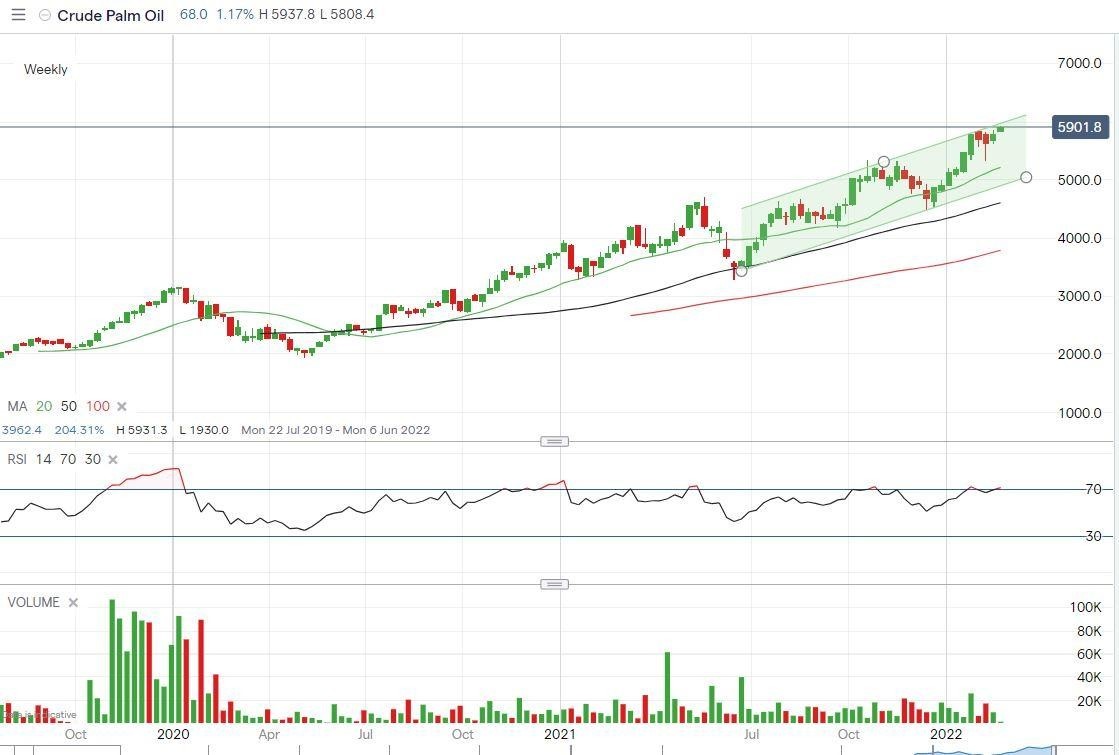The image size is (1119, 755).
Task: Select the channel's right-edge anchor circle
Action: coord(1026,177)
